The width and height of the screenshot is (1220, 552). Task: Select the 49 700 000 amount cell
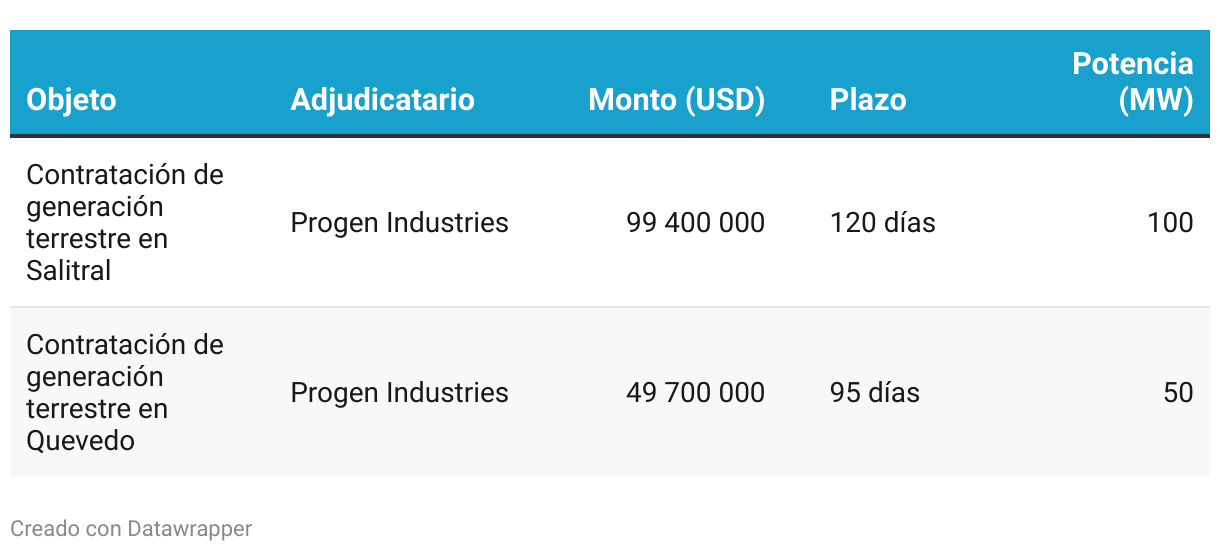(x=695, y=392)
